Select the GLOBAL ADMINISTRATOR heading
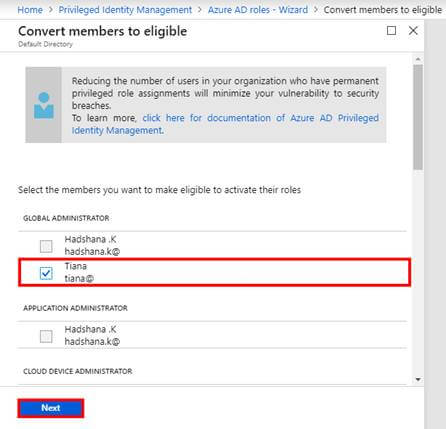Image resolution: width=446 pixels, height=429 pixels. (x=66, y=218)
